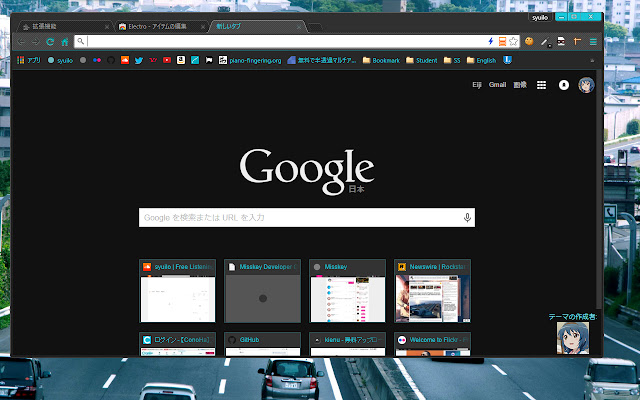
Task: Open the SoundCloud bookmark icon
Action: tap(125, 60)
